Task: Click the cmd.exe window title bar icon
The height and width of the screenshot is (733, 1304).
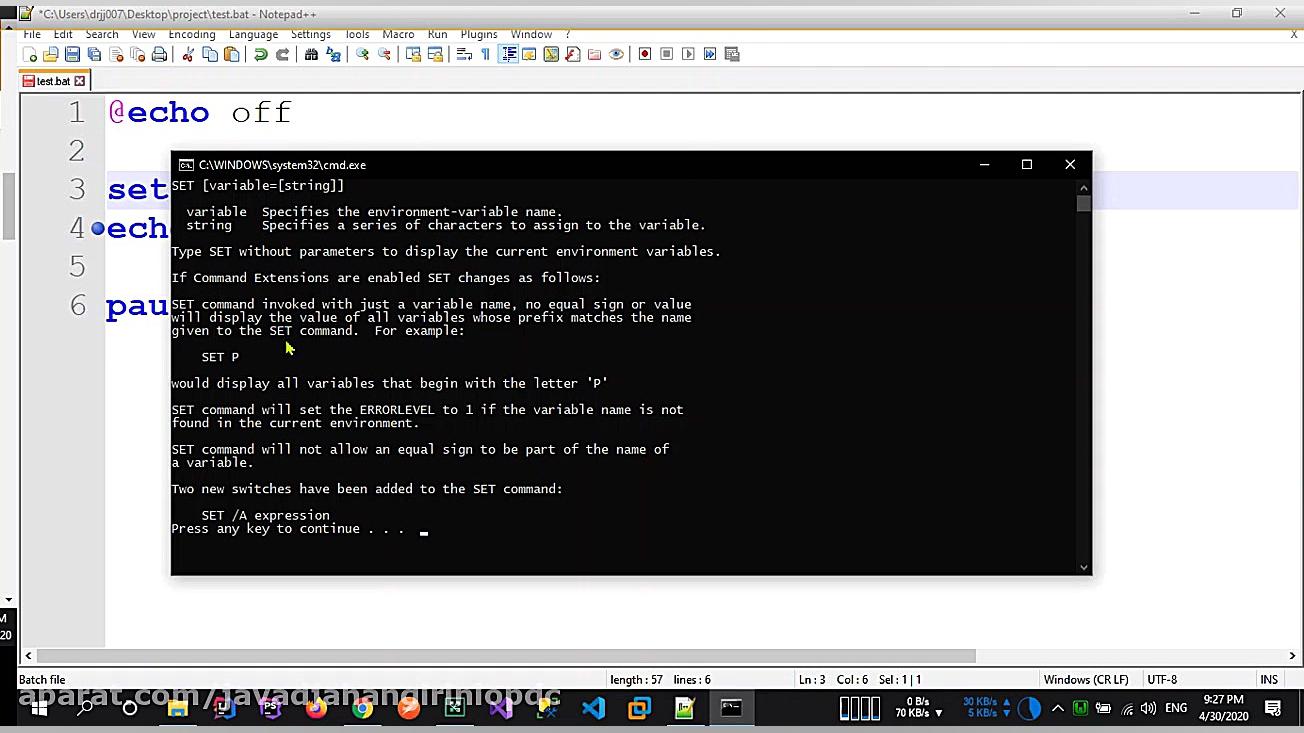Action: tap(186, 165)
